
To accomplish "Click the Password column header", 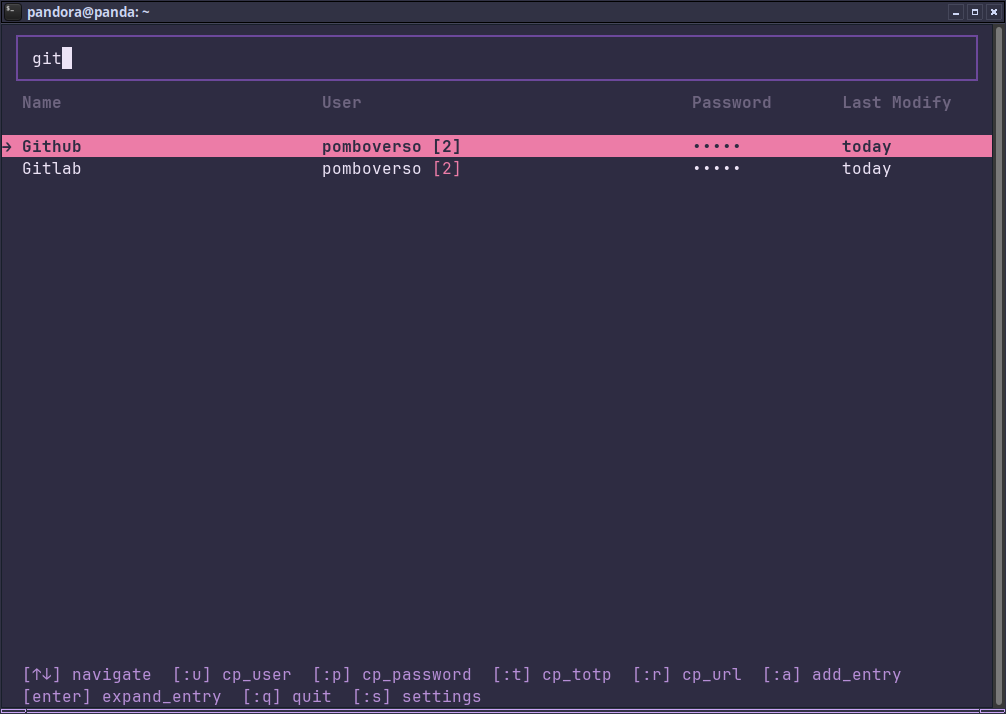I will pyautogui.click(x=731, y=103).
